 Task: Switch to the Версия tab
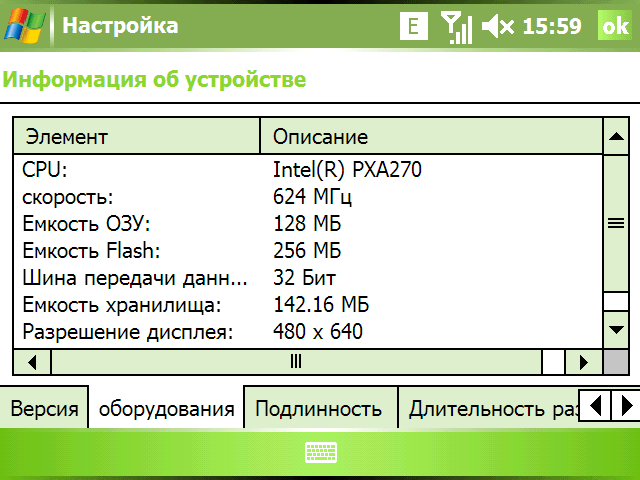(x=44, y=408)
